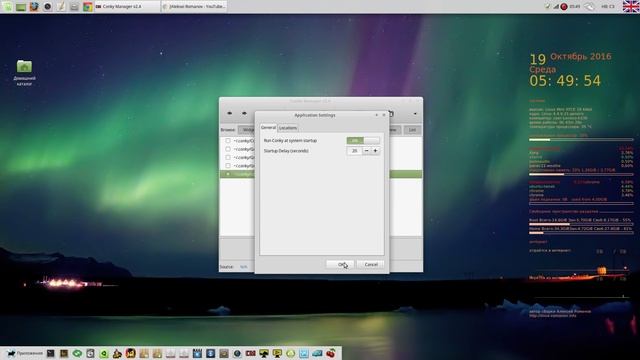Toggle checkbox in the highlighted green row
Screen dimensions: 640x360
[x=228, y=174]
